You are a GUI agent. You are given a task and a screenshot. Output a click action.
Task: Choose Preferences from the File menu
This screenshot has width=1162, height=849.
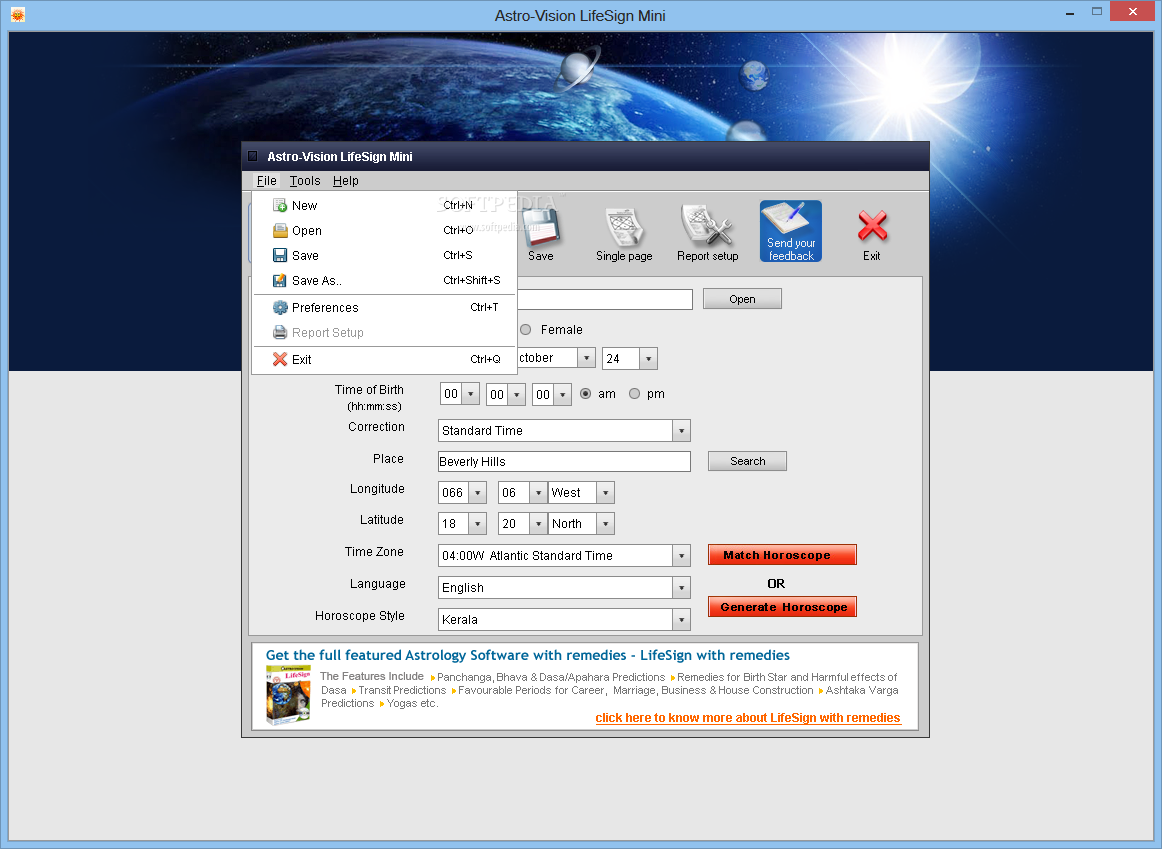coord(384,307)
